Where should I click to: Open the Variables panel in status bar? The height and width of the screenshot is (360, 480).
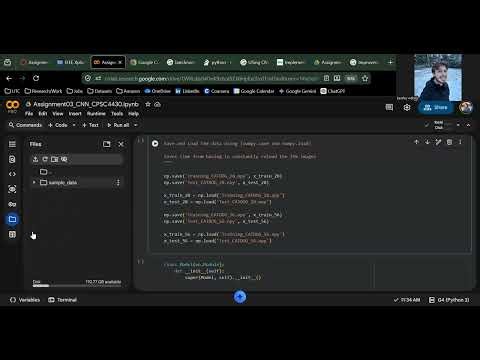[x=25, y=300]
